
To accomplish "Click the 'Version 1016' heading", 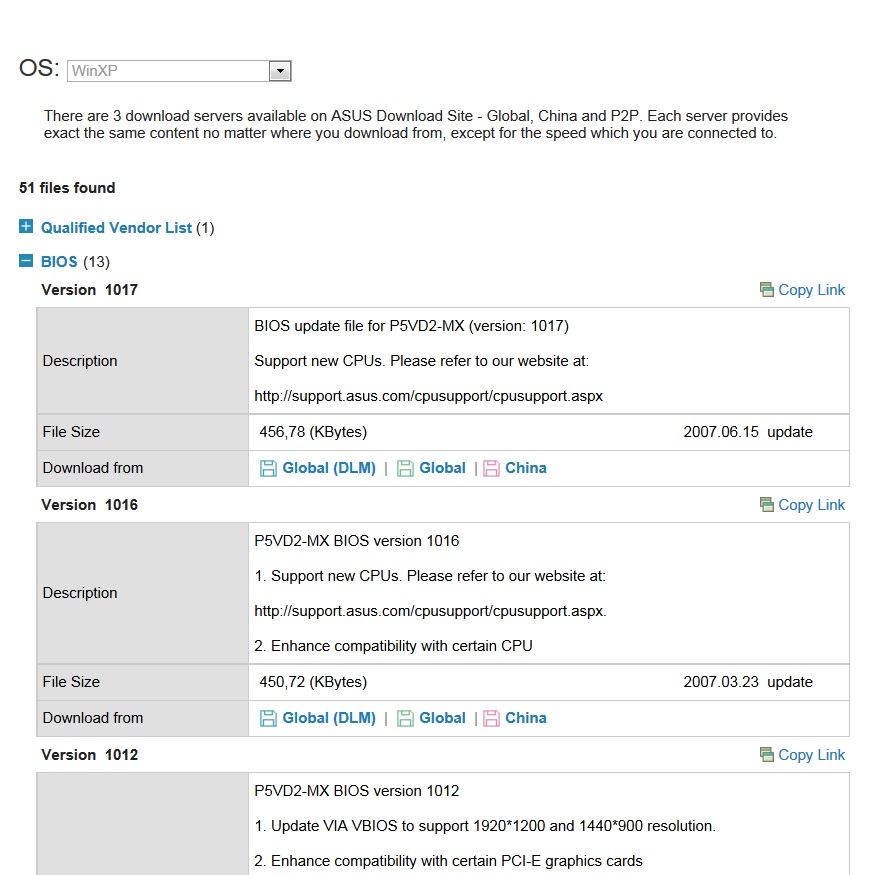I will click(90, 505).
